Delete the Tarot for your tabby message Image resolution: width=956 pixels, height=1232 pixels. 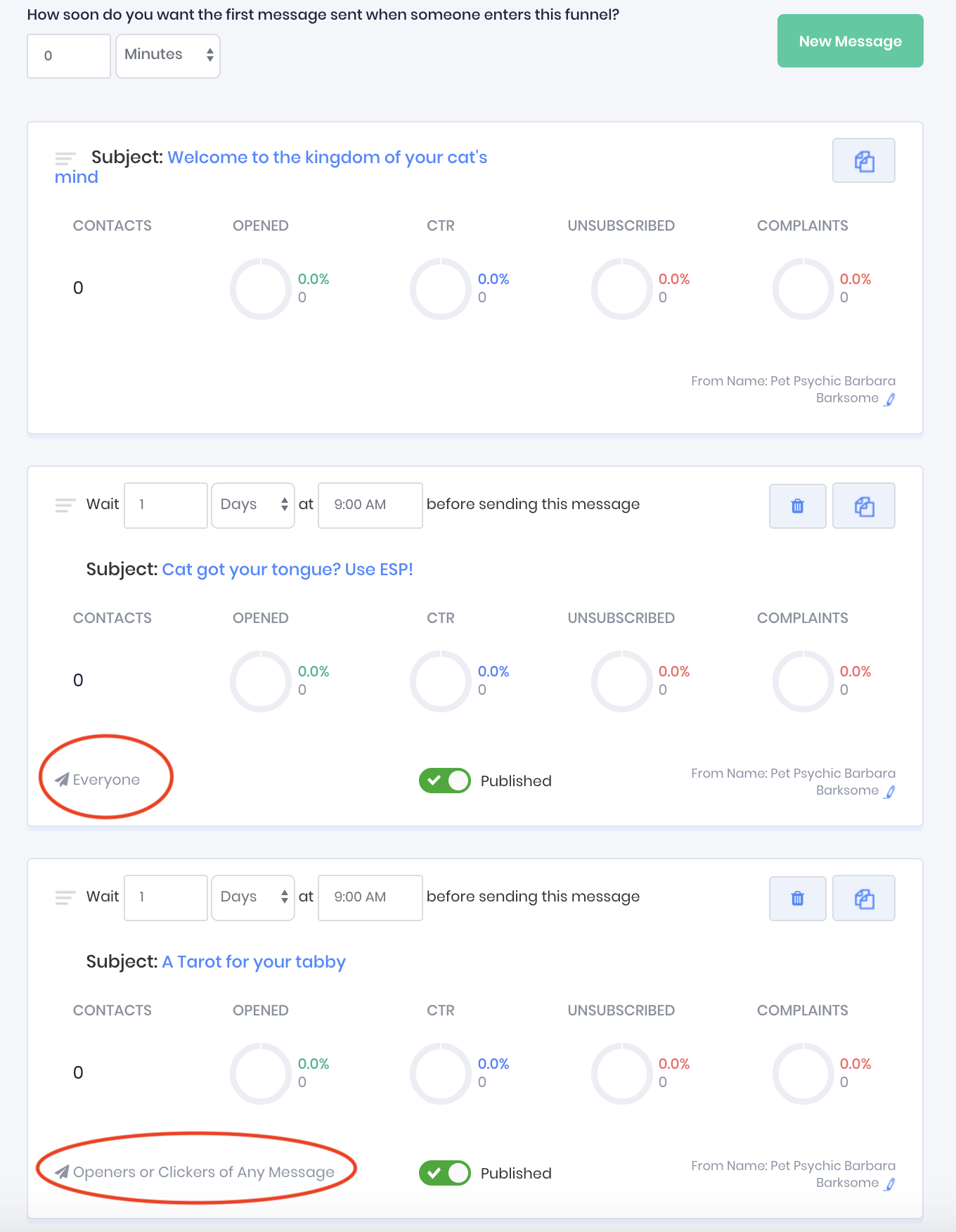(797, 898)
